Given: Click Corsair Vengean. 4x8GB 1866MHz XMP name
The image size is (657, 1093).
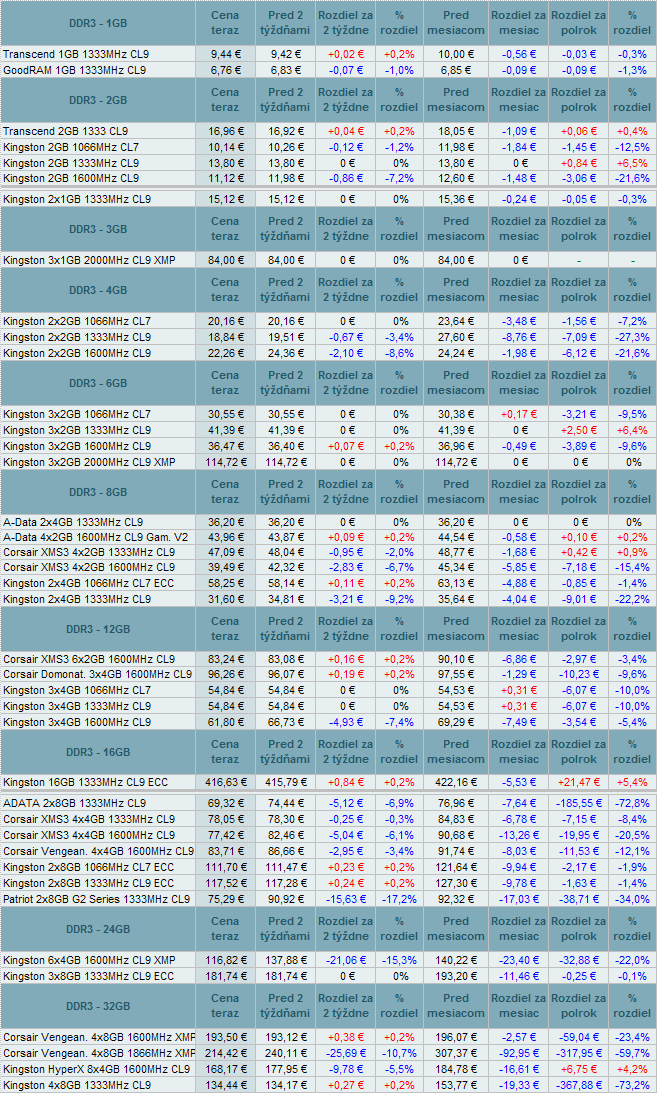Looking at the screenshot, I should click(99, 1053).
